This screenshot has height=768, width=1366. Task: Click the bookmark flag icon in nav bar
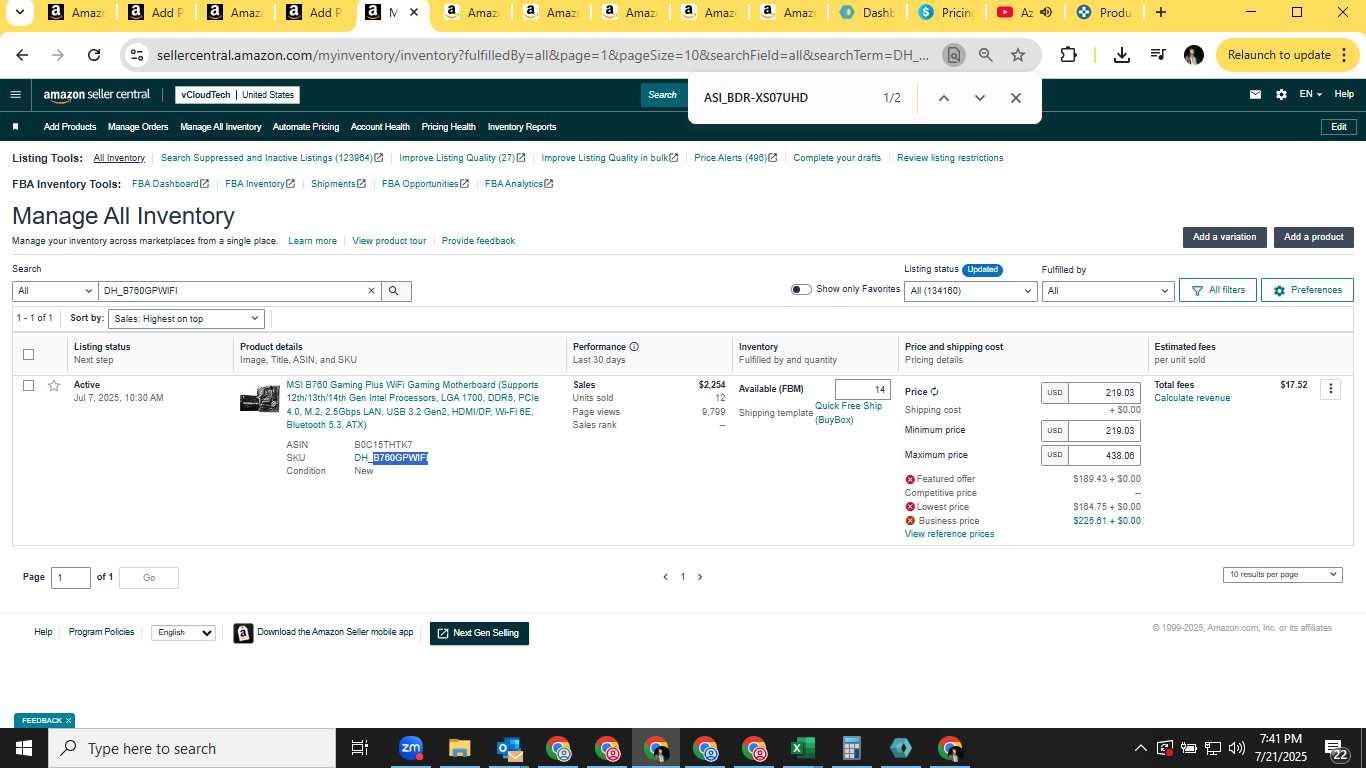coord(15,127)
